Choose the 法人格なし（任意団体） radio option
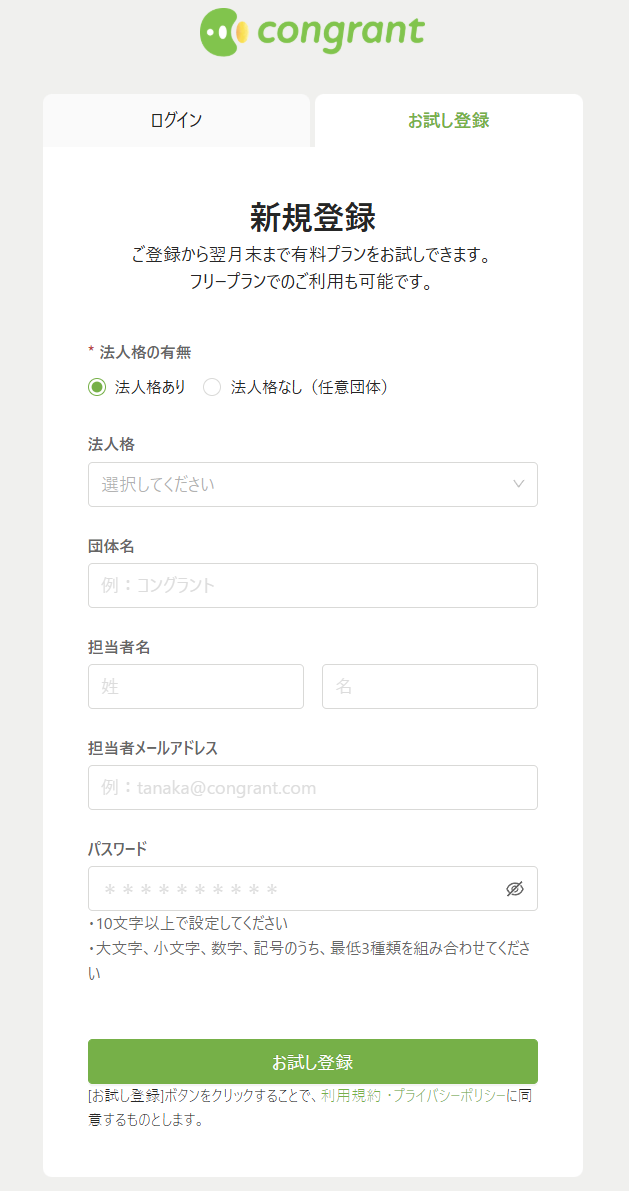This screenshot has width=629, height=1191. [x=212, y=388]
